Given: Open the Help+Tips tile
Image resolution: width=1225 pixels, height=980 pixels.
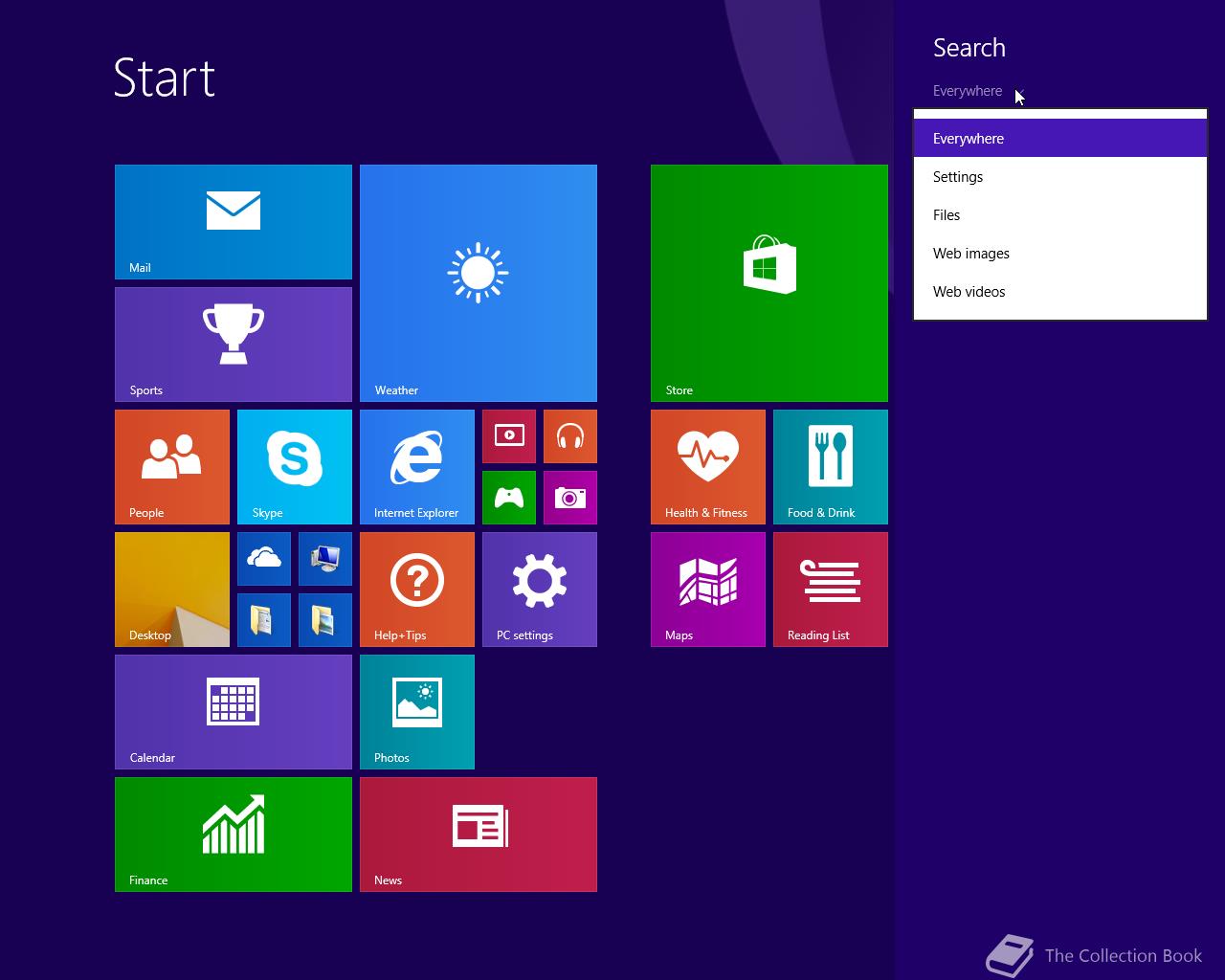Looking at the screenshot, I should 417,590.
